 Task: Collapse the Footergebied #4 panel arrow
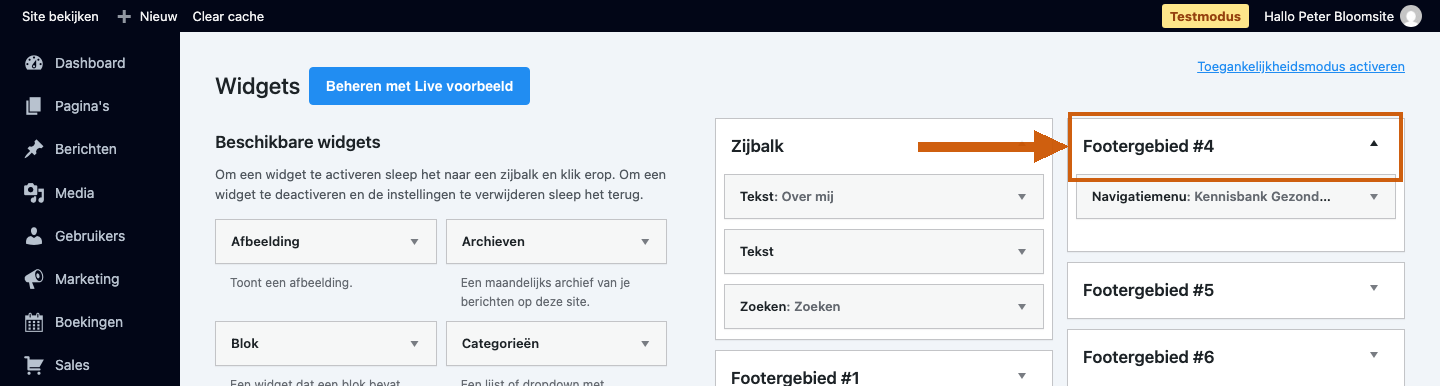point(1373,144)
